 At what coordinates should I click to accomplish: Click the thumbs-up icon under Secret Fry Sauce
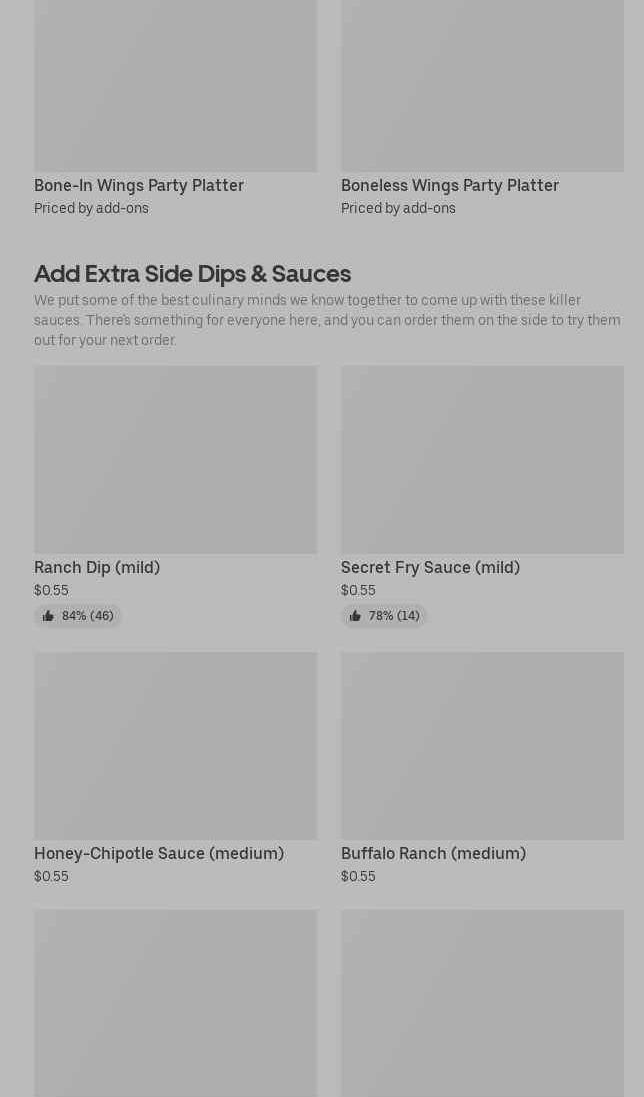[355, 616]
